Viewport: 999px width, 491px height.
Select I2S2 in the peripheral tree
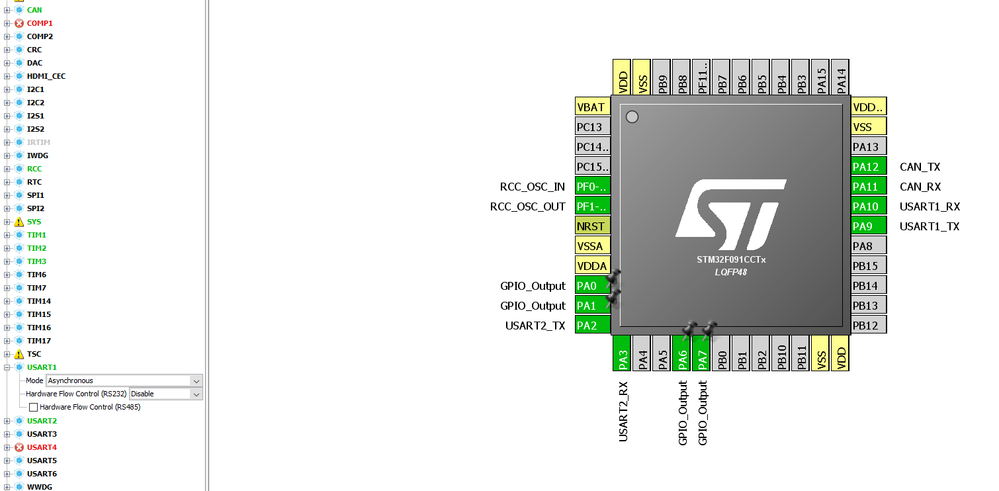36,129
